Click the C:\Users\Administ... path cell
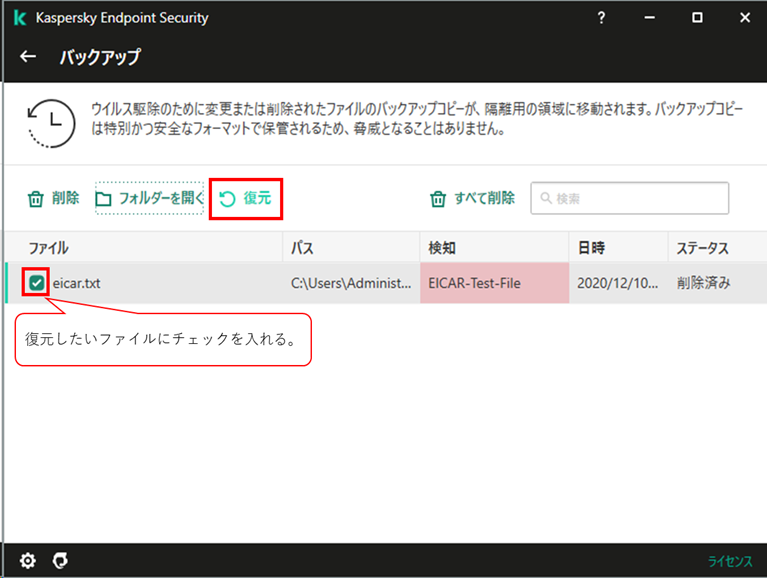767x578 pixels. 351,283
